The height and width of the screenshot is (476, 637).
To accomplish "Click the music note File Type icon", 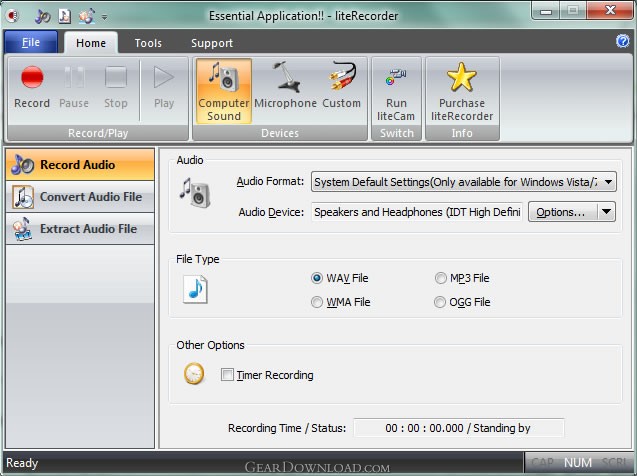I will click(195, 290).
